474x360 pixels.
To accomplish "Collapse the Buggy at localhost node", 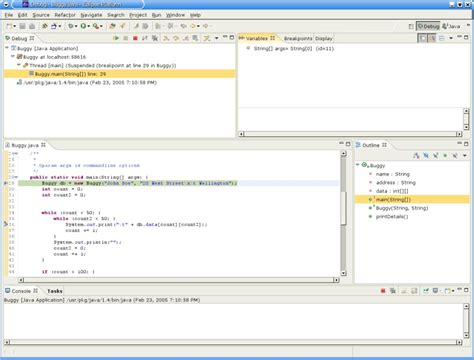I will click(x=13, y=57).
